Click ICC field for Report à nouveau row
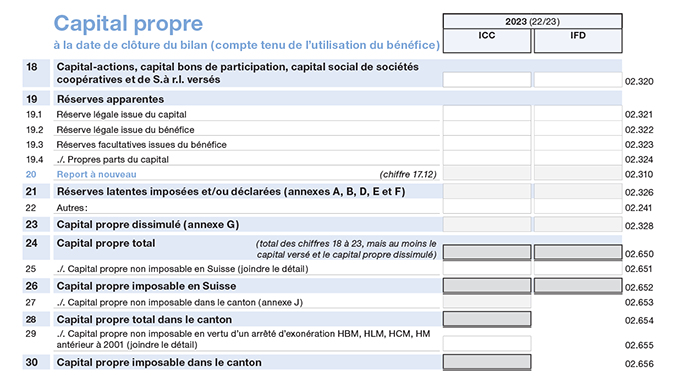The height and width of the screenshot is (372, 682). 487,174
